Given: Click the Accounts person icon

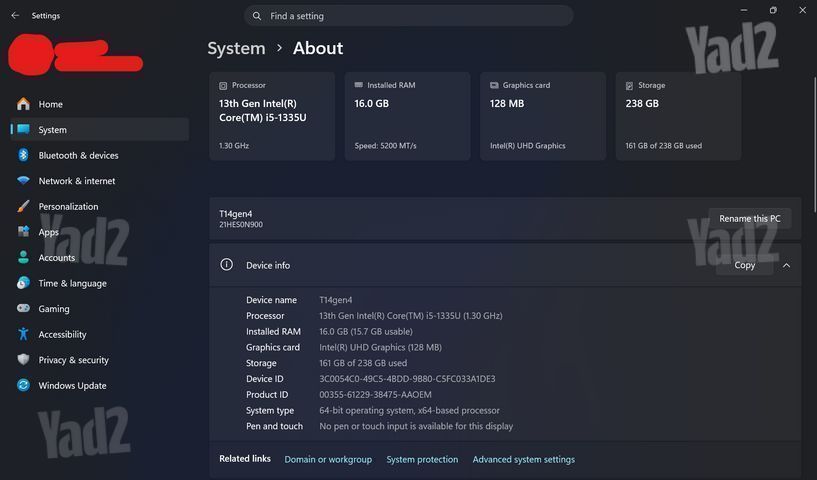Looking at the screenshot, I should coord(23,257).
